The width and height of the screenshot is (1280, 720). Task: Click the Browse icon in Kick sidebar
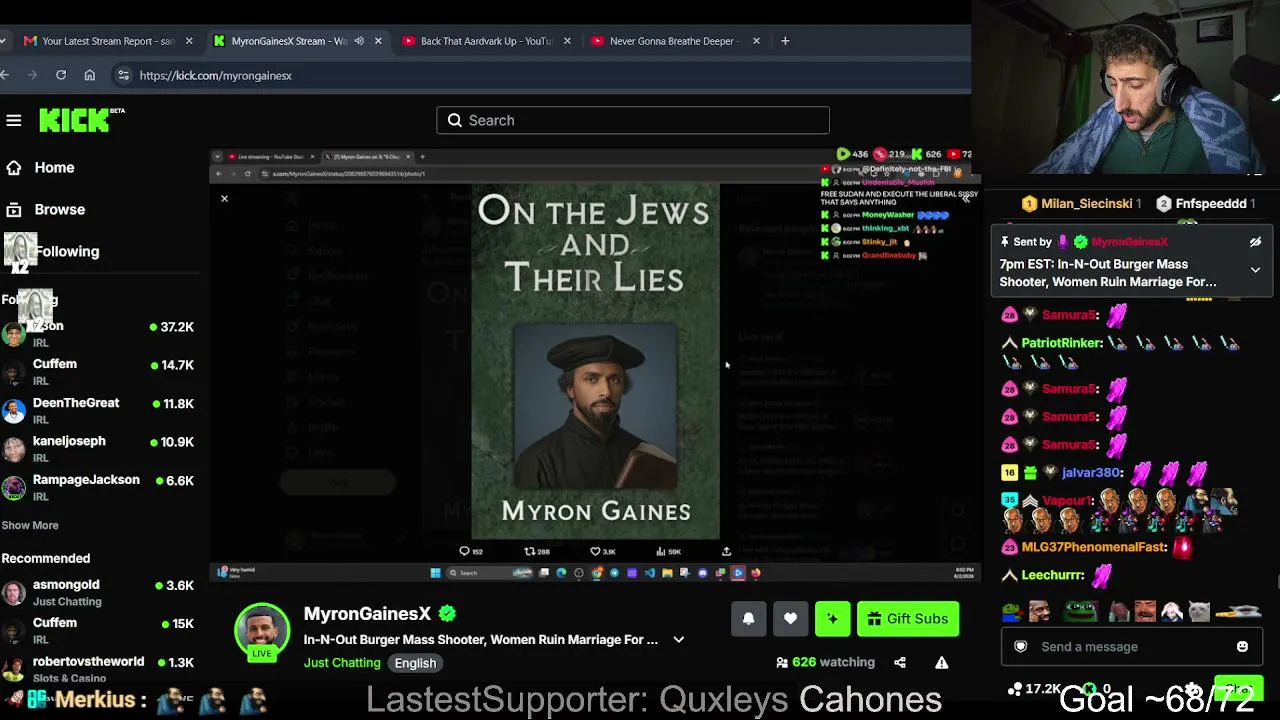14,210
